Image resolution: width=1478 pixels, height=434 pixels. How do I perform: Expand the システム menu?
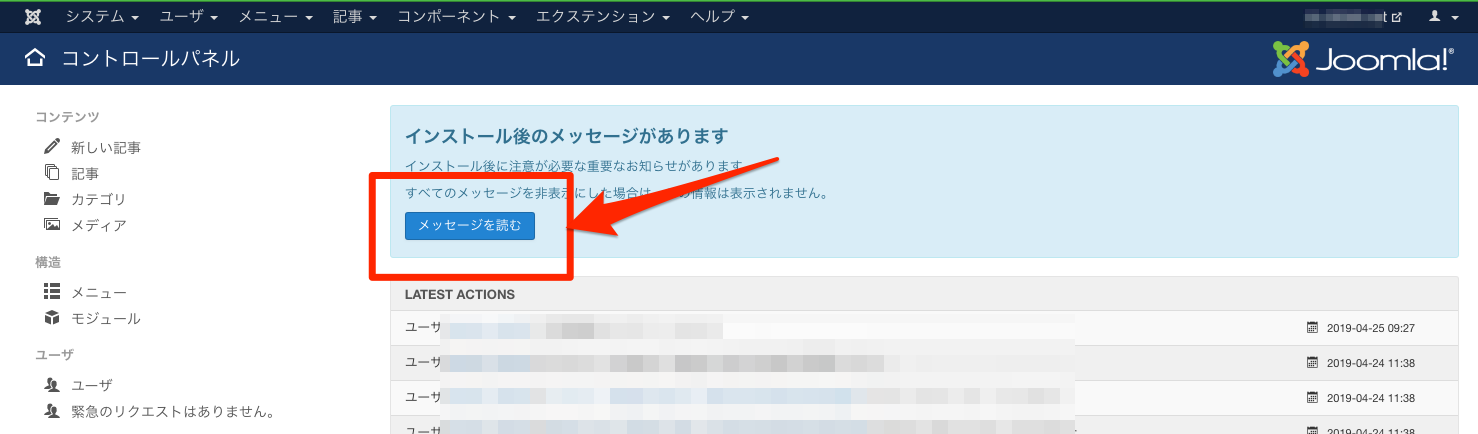pyautogui.click(x=102, y=17)
